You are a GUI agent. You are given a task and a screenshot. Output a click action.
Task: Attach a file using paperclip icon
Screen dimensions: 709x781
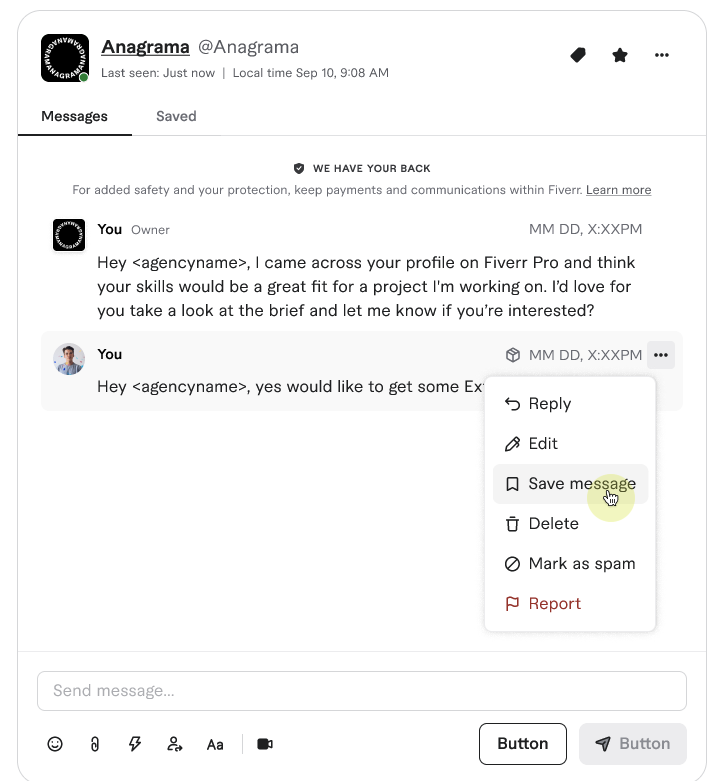pyautogui.click(x=95, y=744)
